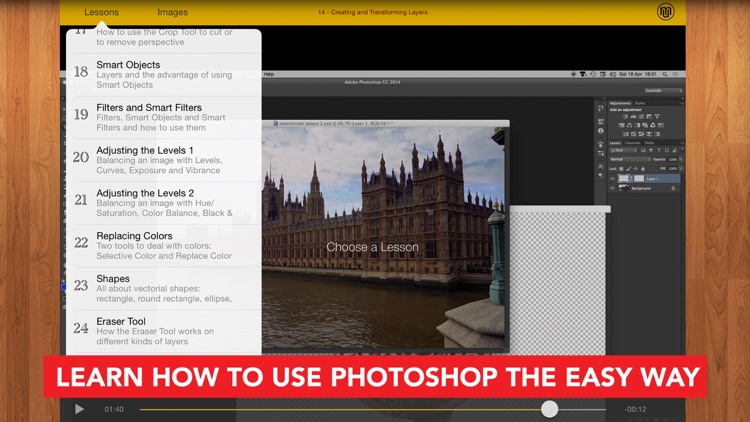Image resolution: width=750 pixels, height=422 pixels.
Task: Hide the Background layer eye icon
Action: pyautogui.click(x=612, y=188)
